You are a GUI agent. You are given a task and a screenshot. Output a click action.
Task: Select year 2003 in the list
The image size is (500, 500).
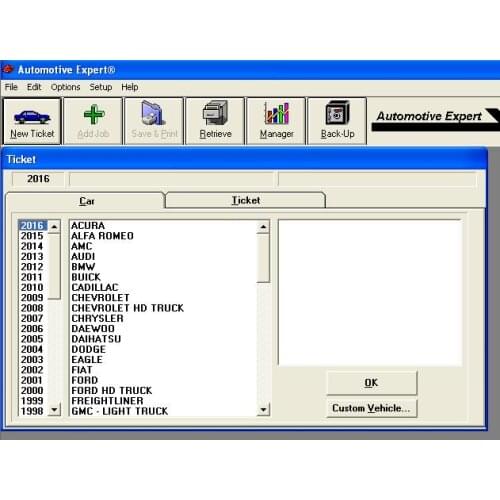click(x=32, y=360)
